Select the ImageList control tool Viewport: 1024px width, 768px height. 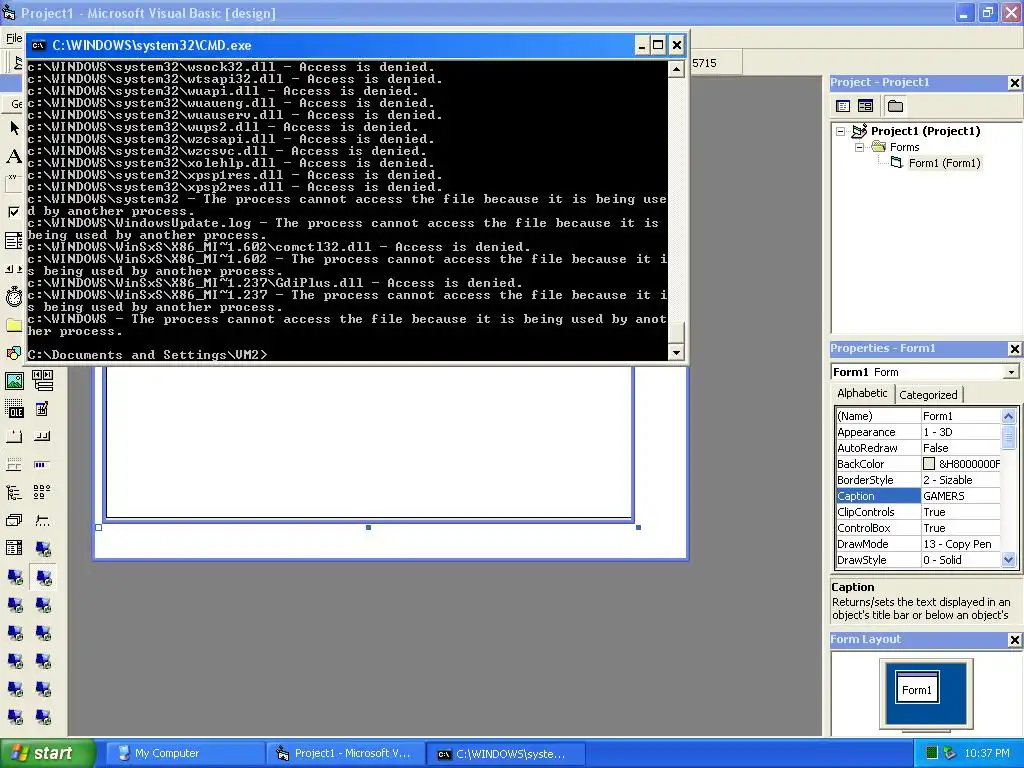click(x=14, y=521)
